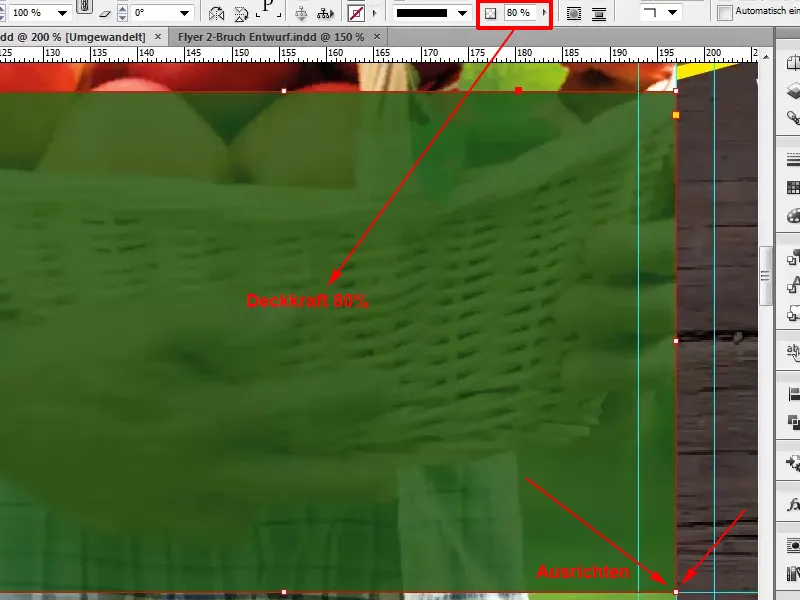Click the red solid square on frame top edge
Screen dimensions: 800x600
pos(518,91)
